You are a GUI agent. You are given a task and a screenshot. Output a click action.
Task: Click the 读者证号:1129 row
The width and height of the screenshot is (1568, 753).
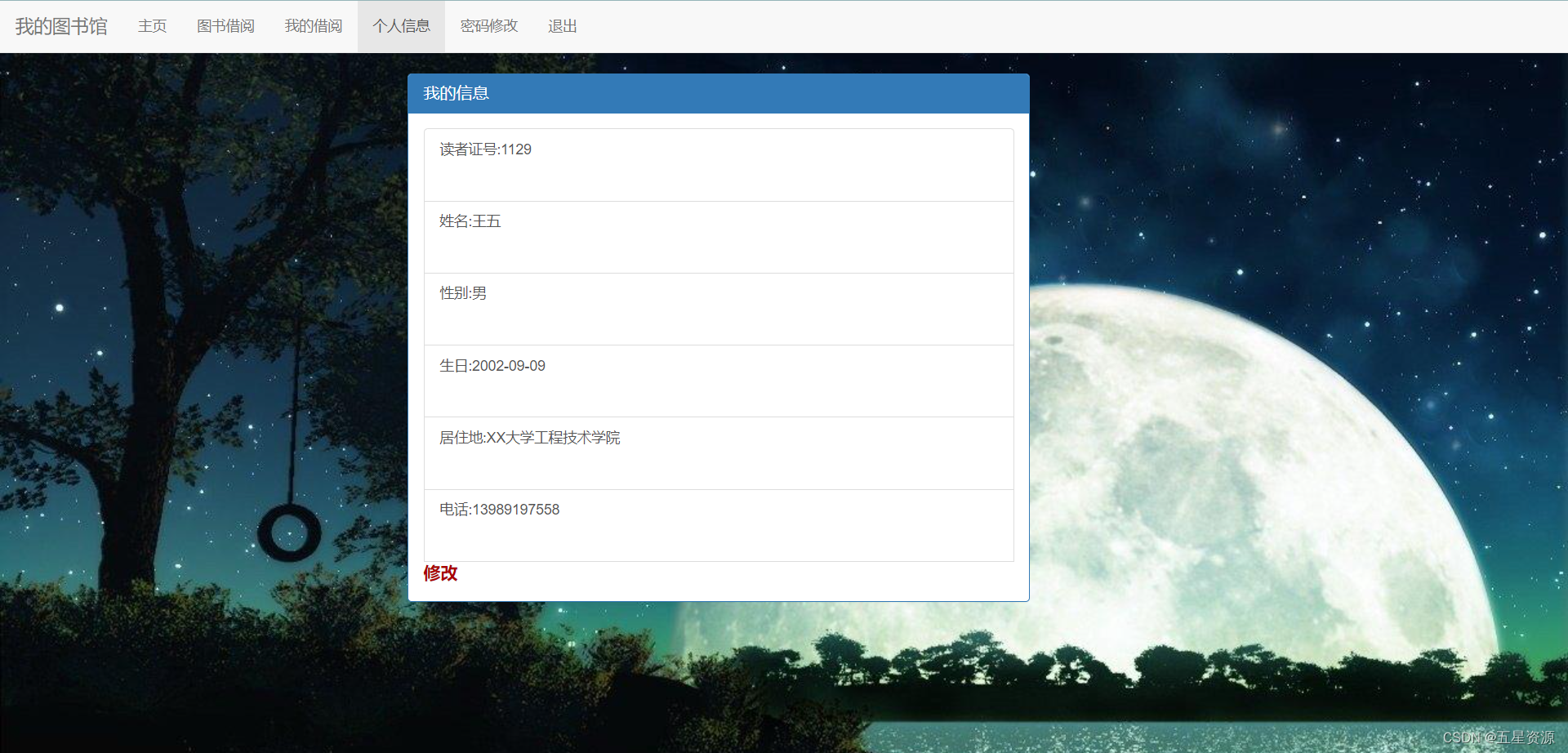coord(719,165)
